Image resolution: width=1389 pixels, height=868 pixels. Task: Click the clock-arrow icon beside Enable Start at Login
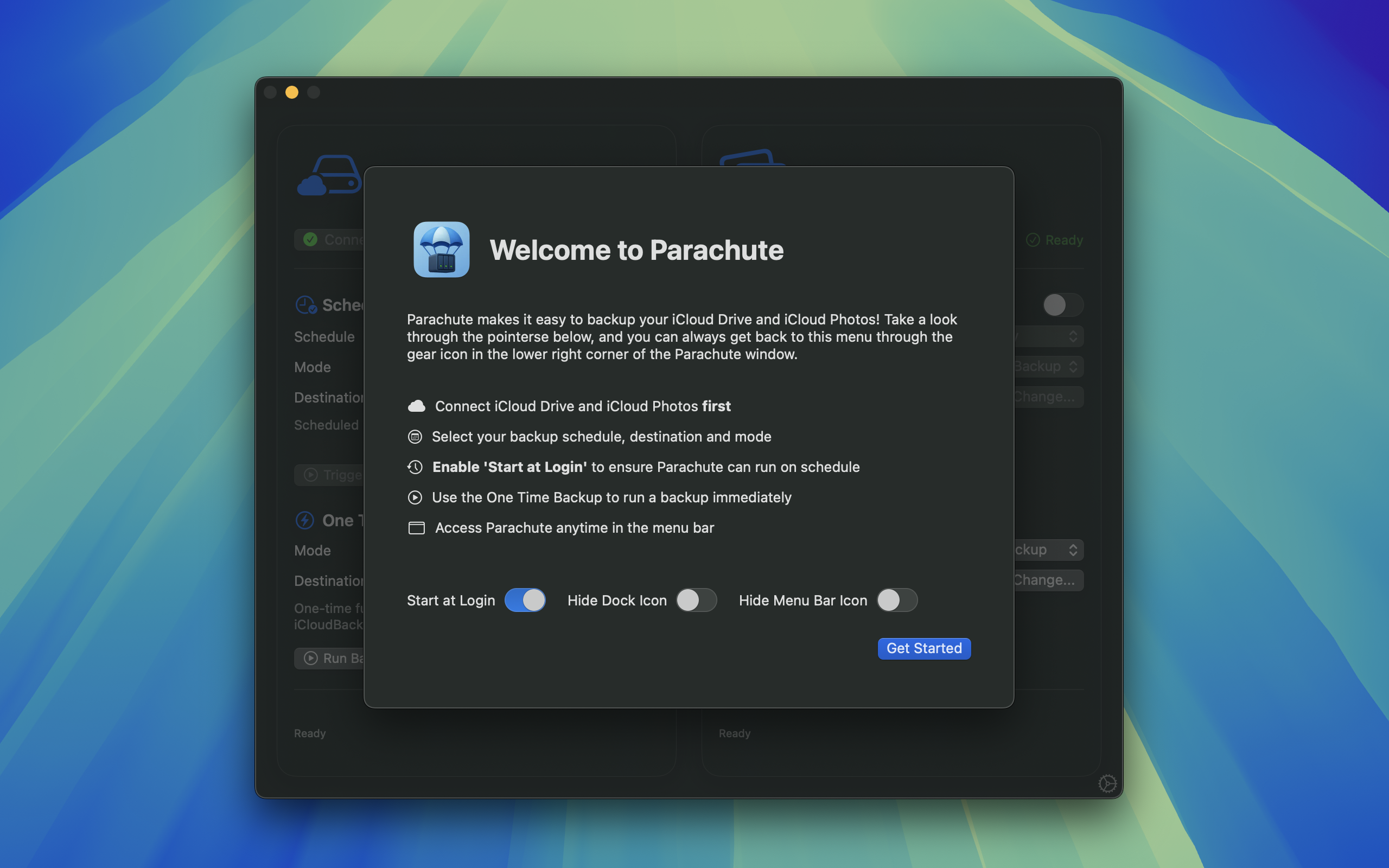click(415, 467)
